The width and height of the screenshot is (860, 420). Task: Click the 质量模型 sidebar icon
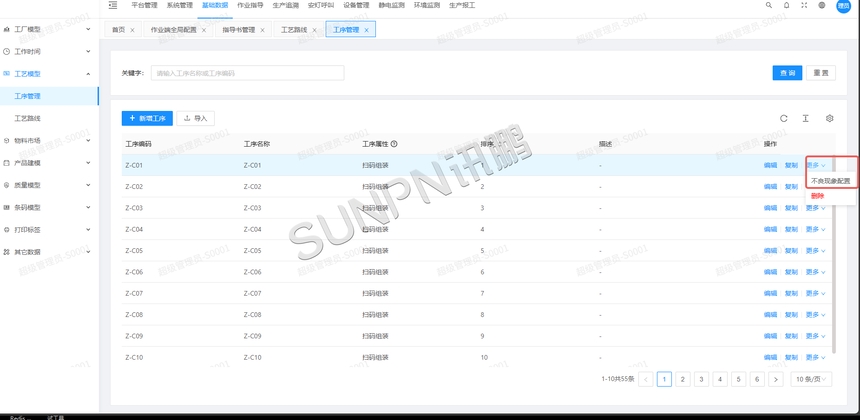tap(7, 185)
